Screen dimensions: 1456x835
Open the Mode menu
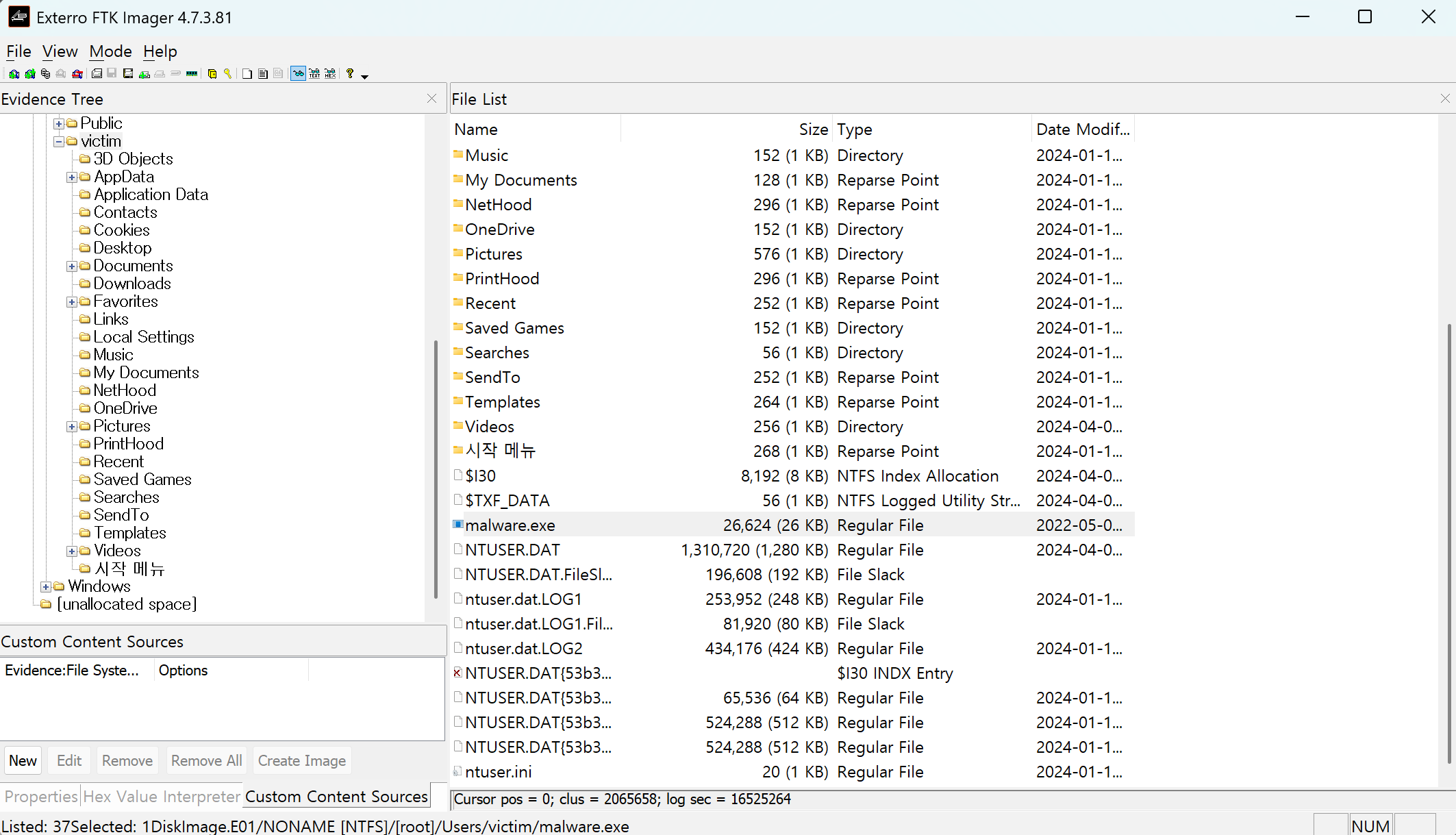[110, 51]
